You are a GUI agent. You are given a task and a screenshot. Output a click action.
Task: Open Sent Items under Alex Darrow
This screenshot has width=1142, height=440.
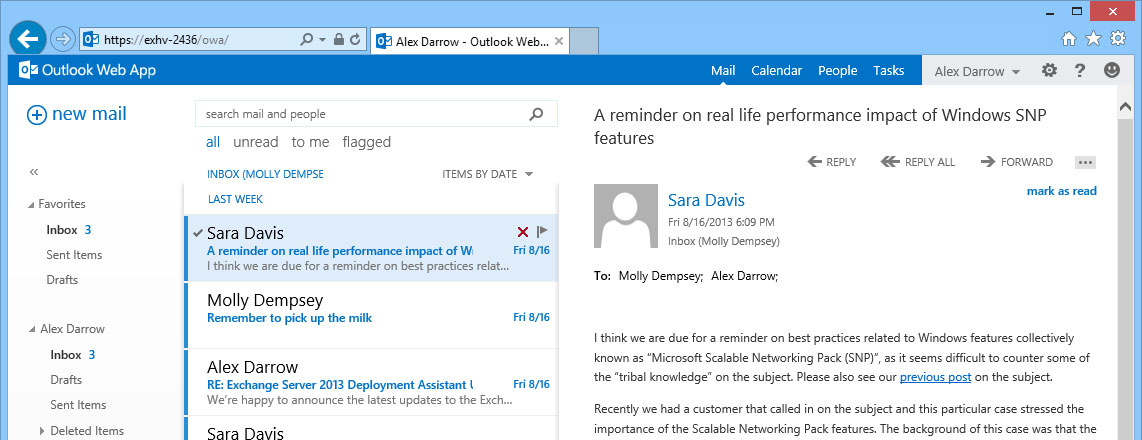78,405
